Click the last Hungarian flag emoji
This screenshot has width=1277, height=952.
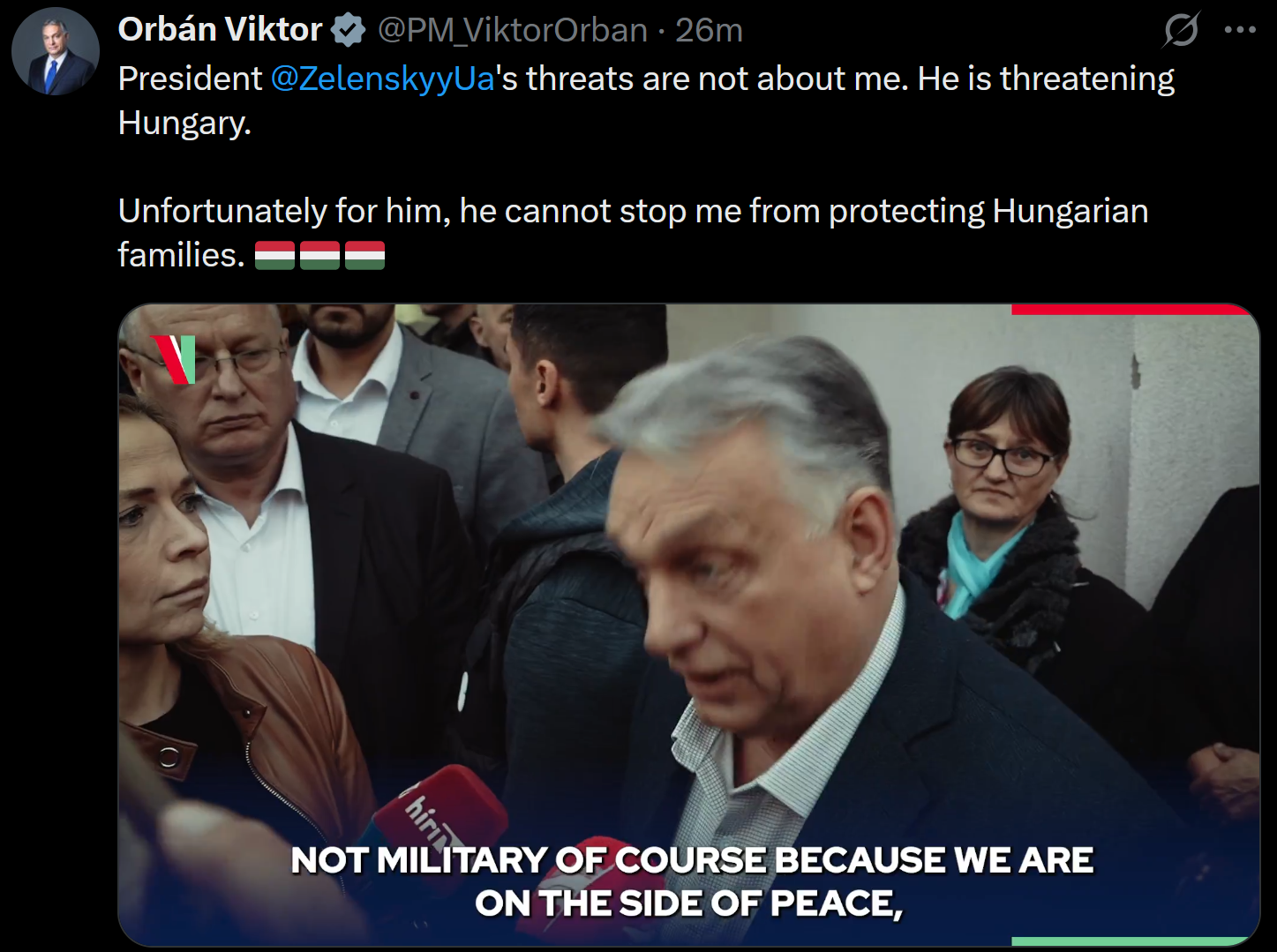coord(364,255)
